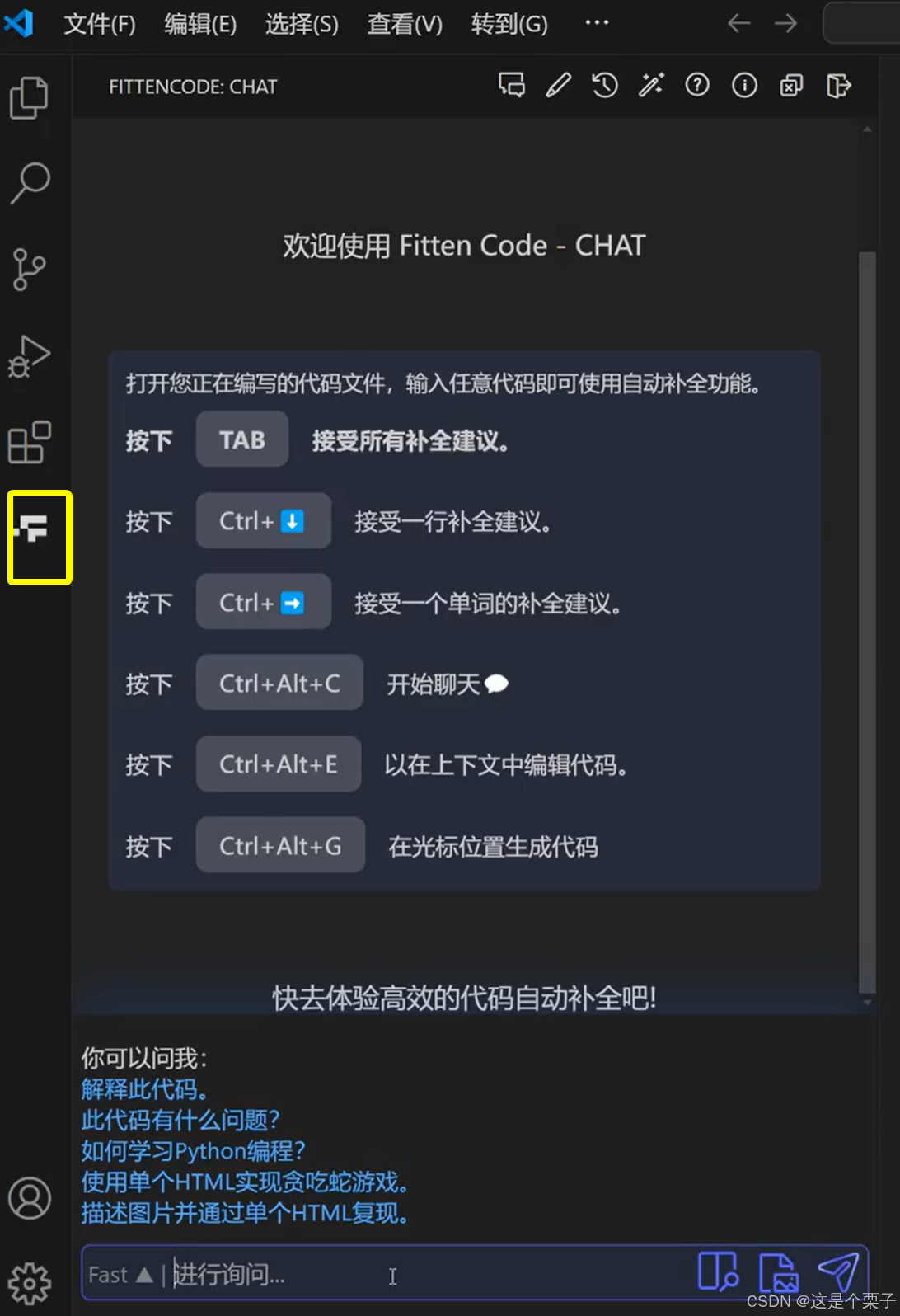The image size is (900, 1316).
Task: Click the chat panel vertical scrollbar
Action: coord(867,623)
